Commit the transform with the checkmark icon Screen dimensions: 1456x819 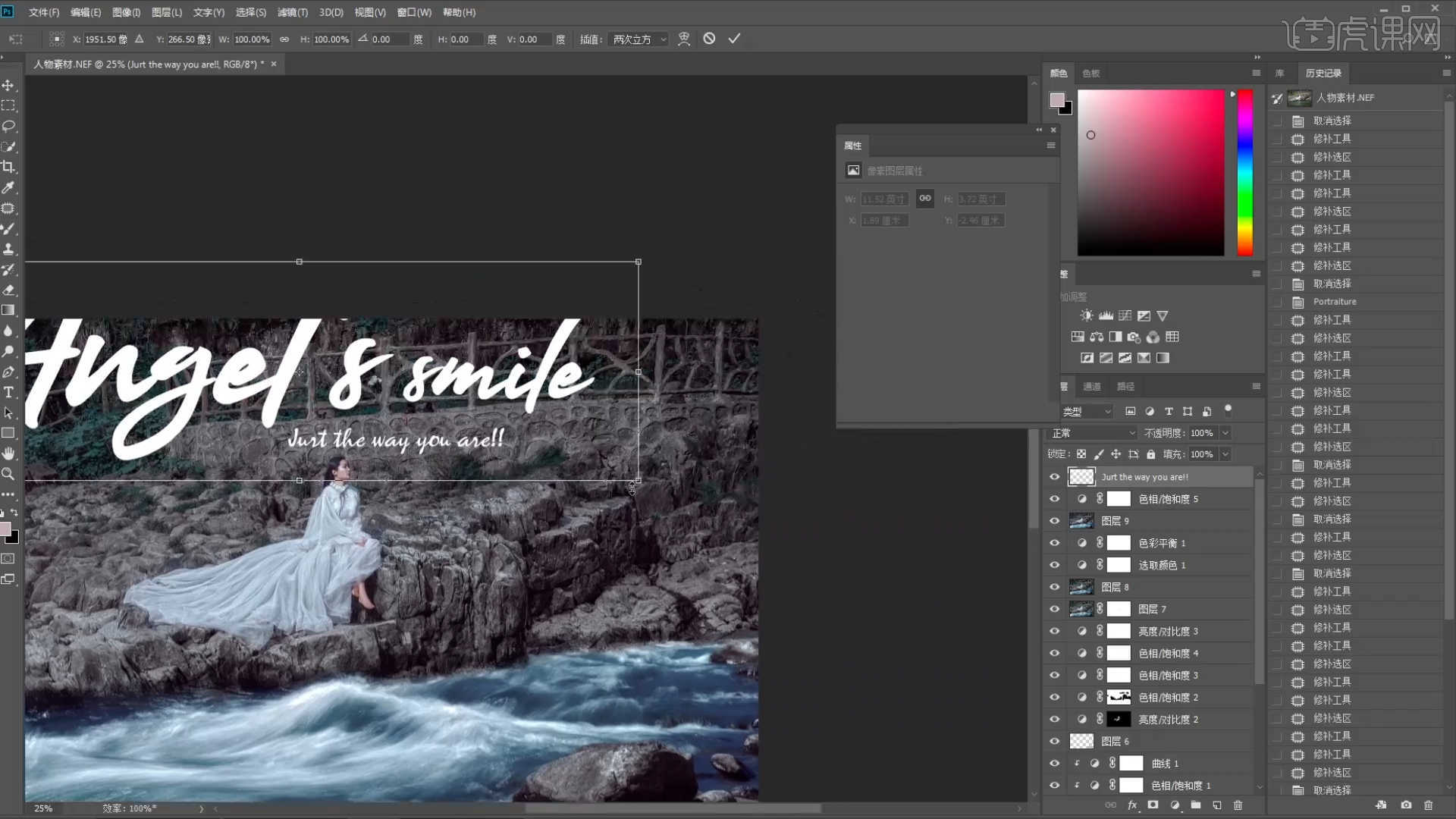pos(734,39)
